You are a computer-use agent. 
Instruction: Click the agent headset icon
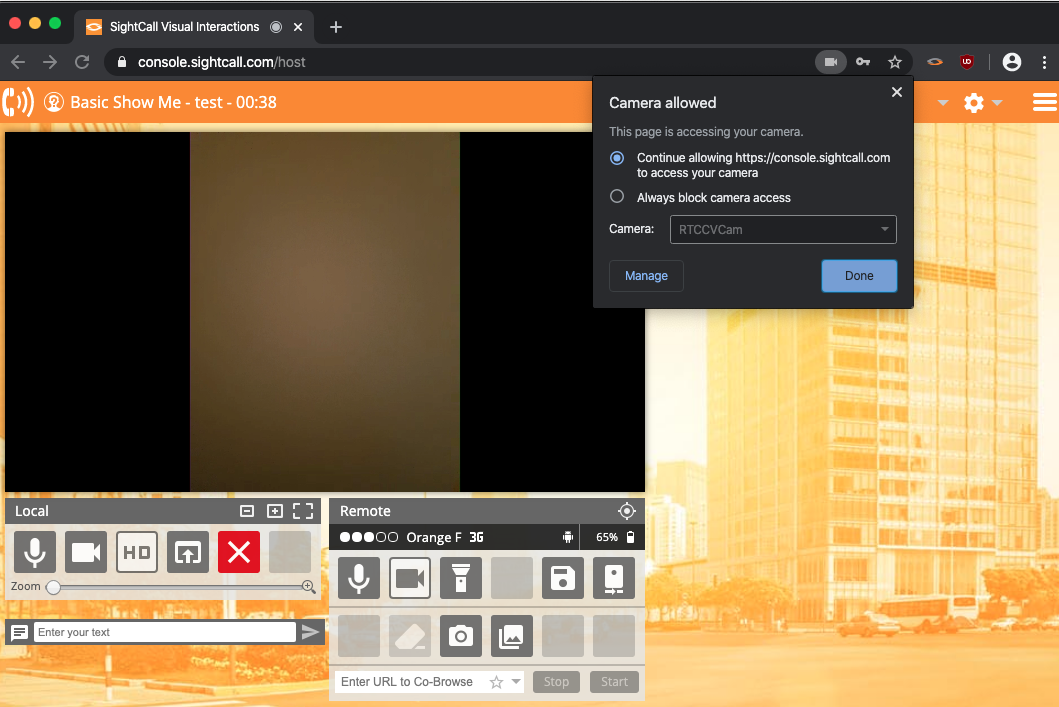point(53,103)
